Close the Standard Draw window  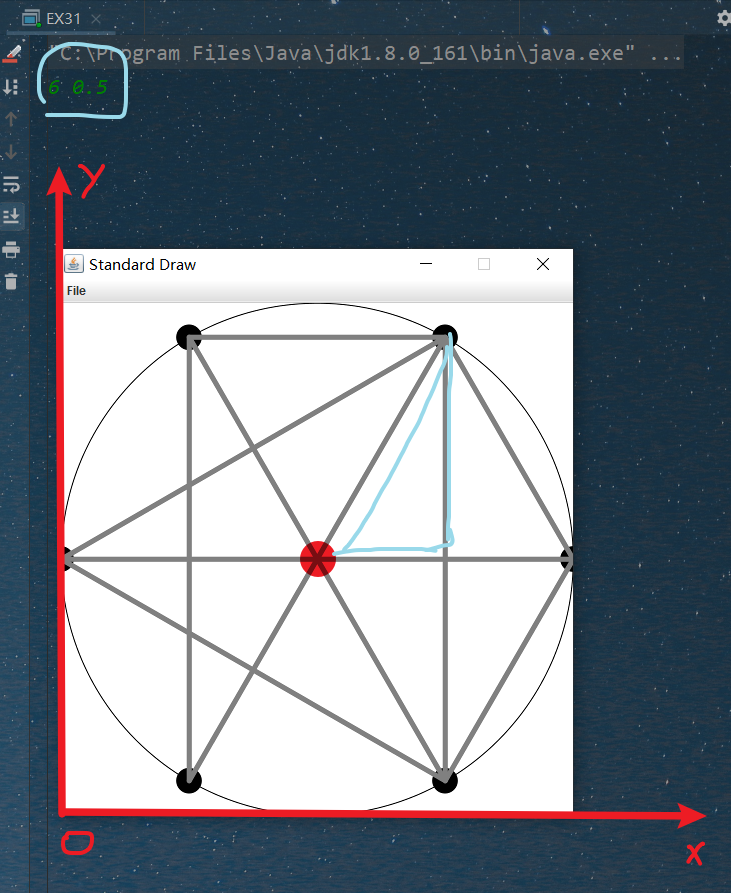(x=543, y=264)
